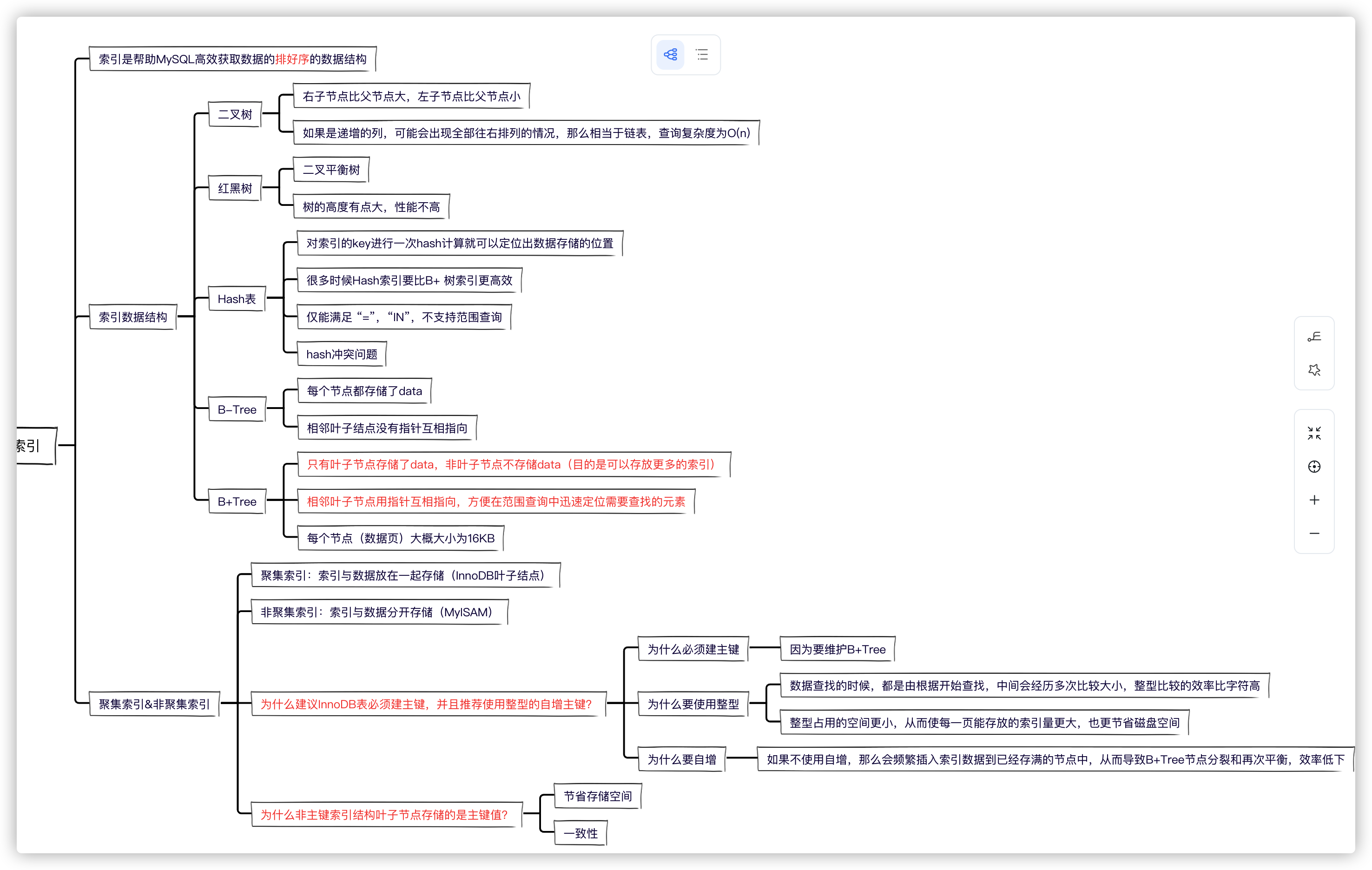Select the Hash表 node

(237, 298)
